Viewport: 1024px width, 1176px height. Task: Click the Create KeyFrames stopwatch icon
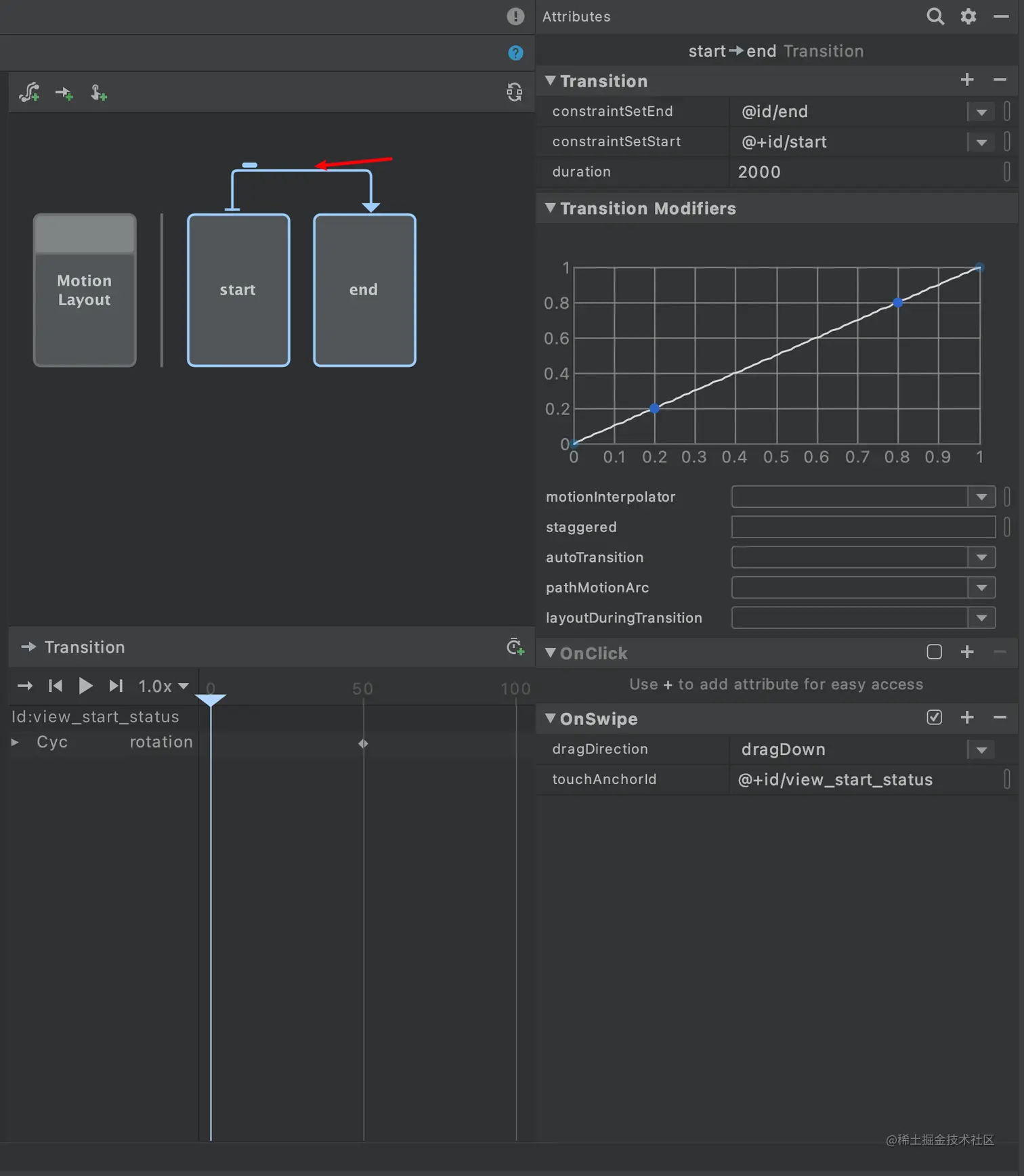515,647
